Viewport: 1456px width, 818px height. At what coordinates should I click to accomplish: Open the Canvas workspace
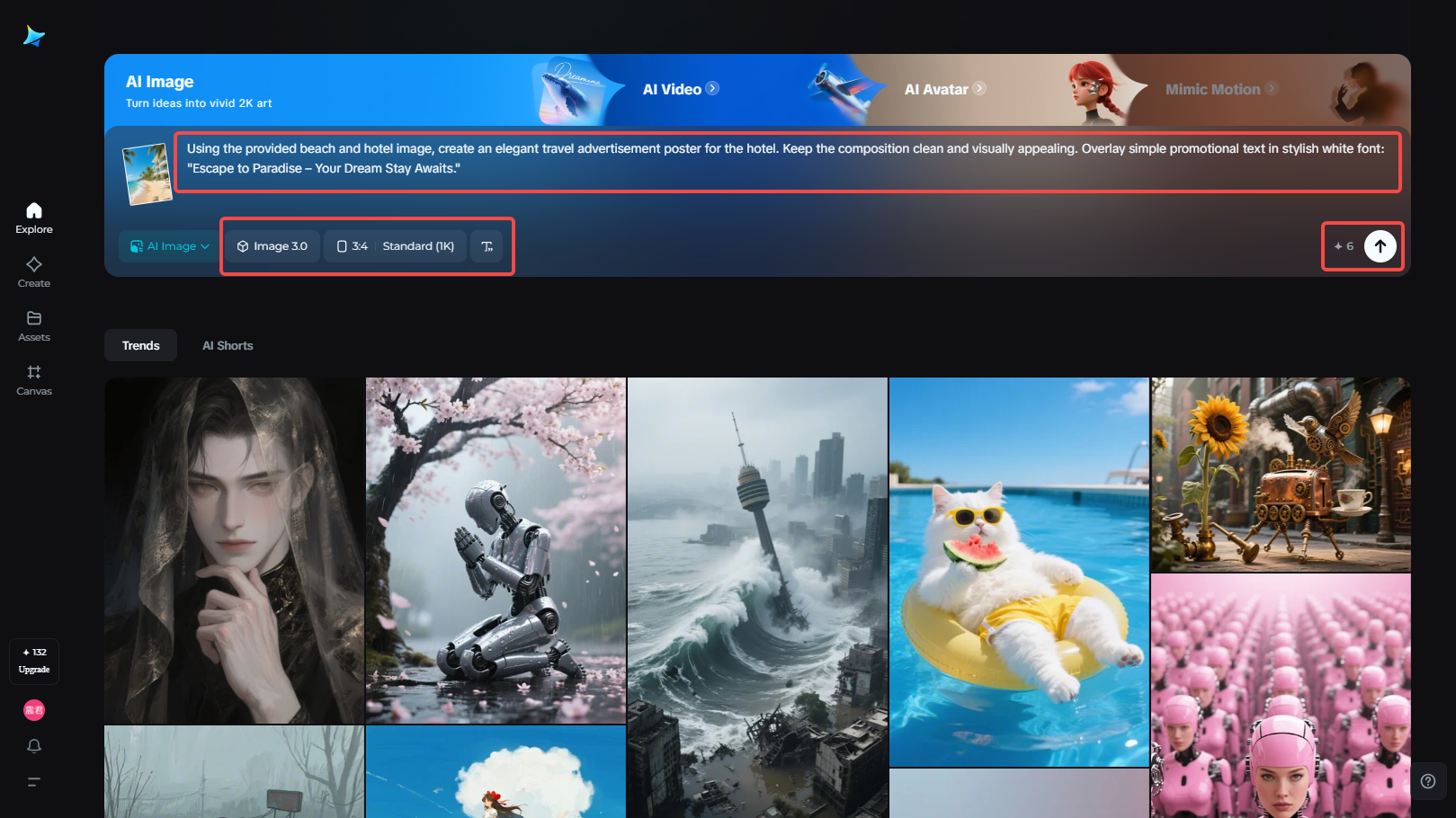click(34, 380)
